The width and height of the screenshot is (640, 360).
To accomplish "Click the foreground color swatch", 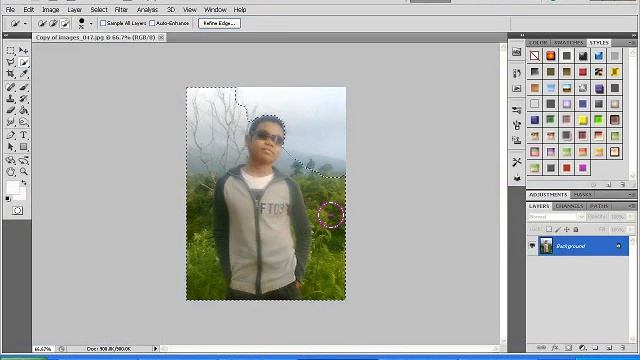I will pos(13,188).
